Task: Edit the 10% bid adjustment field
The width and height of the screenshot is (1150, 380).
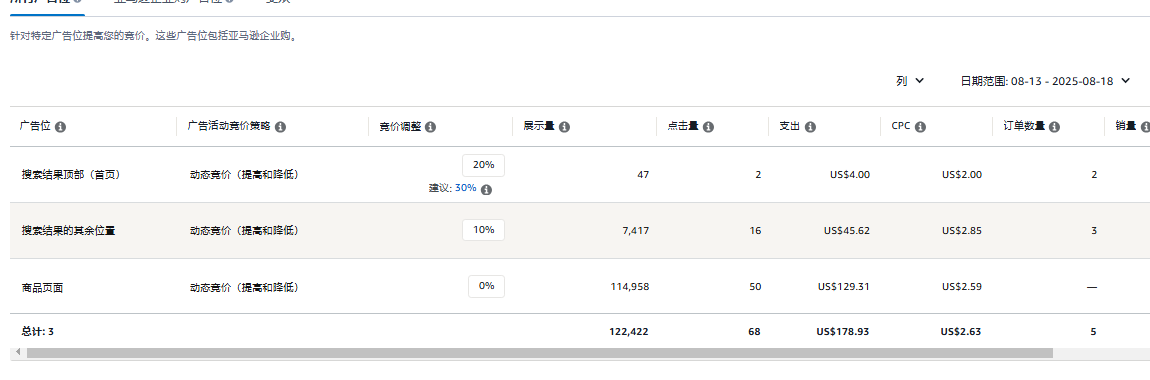Action: tap(483, 230)
